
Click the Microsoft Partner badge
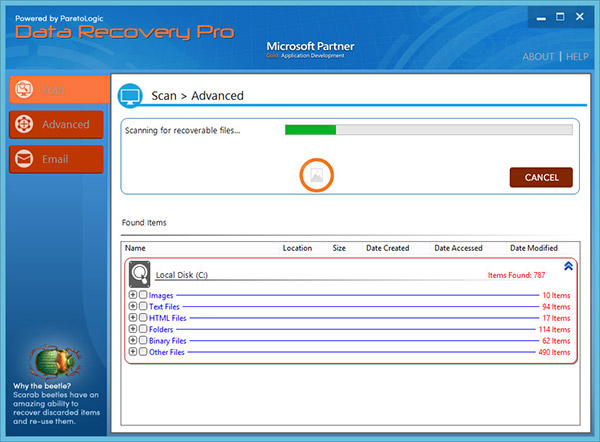point(312,50)
